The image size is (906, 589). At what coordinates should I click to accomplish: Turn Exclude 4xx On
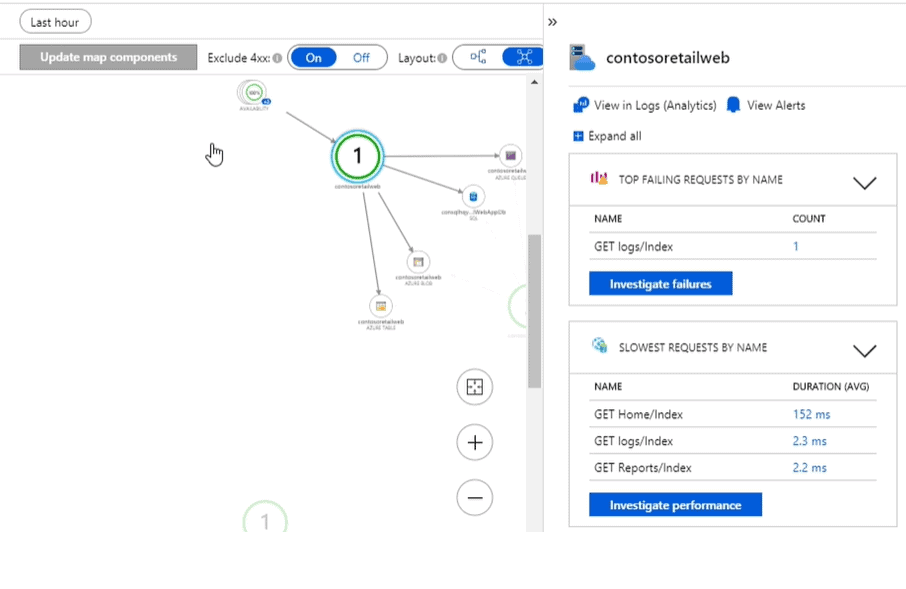[313, 58]
